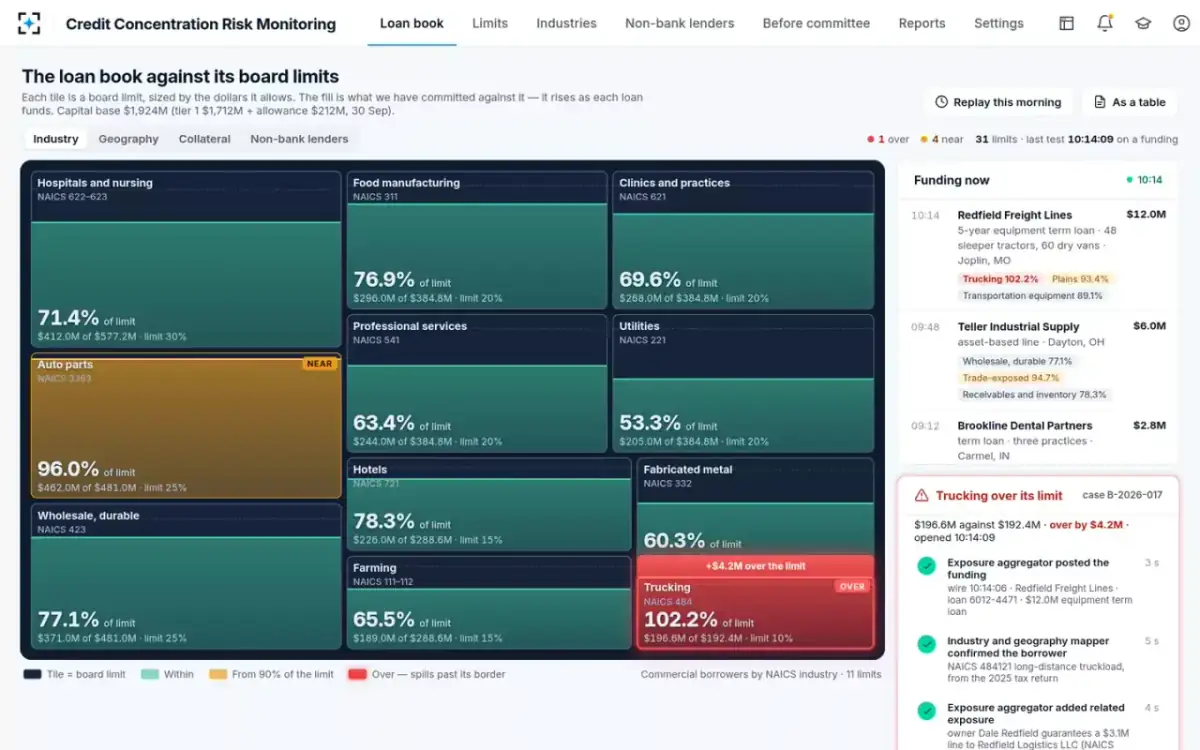Open Non-bank lenders in main navigation bar

point(680,23)
